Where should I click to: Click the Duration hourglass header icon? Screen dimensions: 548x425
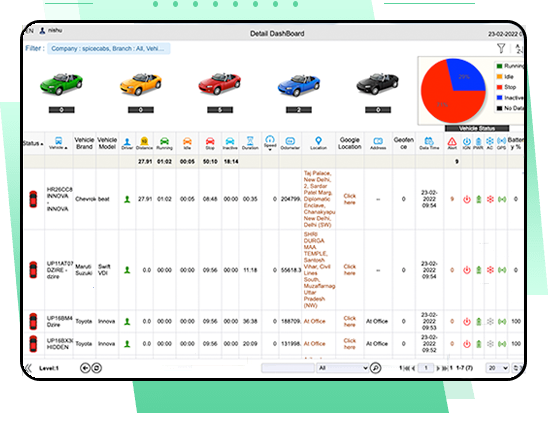pyautogui.click(x=250, y=141)
